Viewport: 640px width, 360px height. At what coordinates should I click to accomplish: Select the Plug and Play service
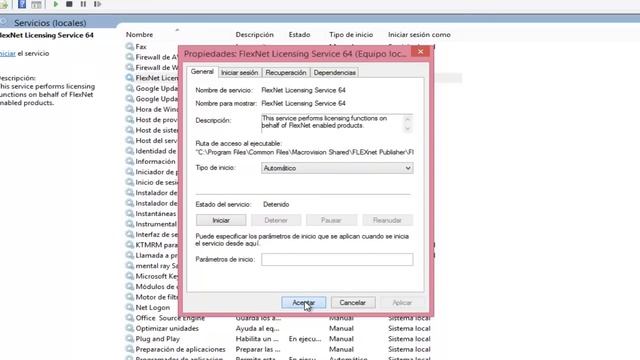click(x=158, y=339)
